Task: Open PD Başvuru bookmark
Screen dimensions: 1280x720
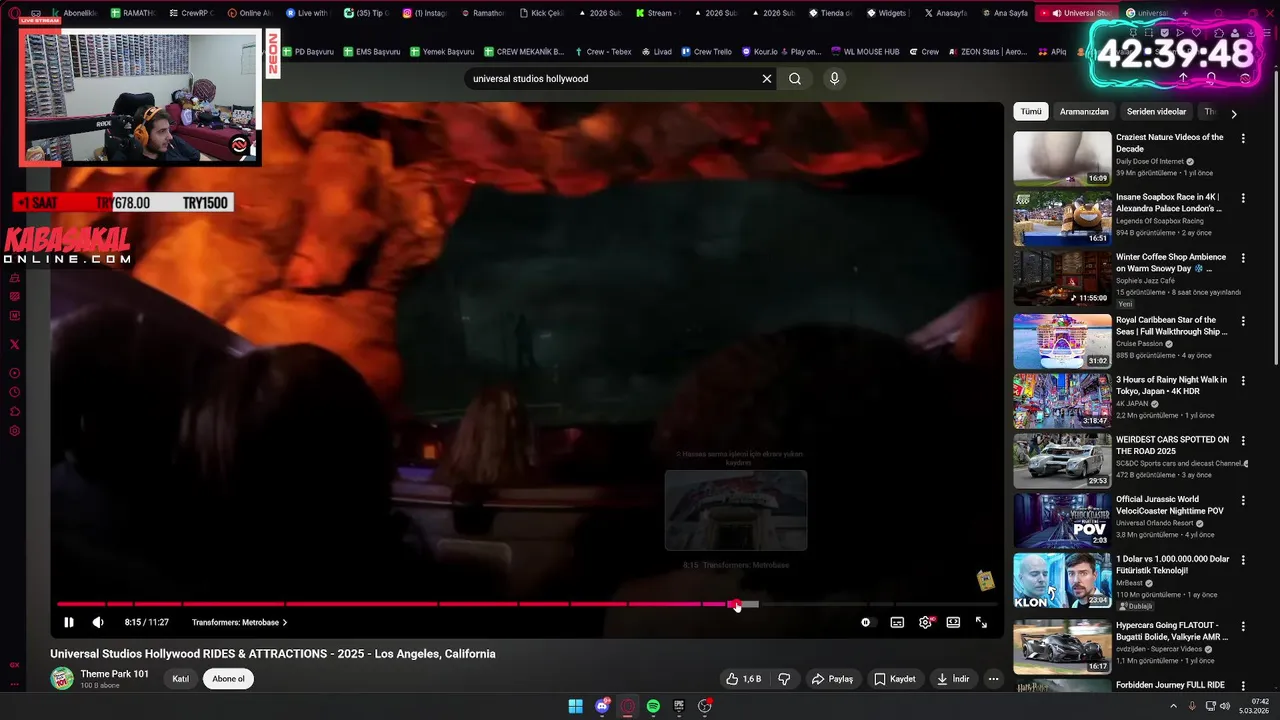Action: point(307,52)
